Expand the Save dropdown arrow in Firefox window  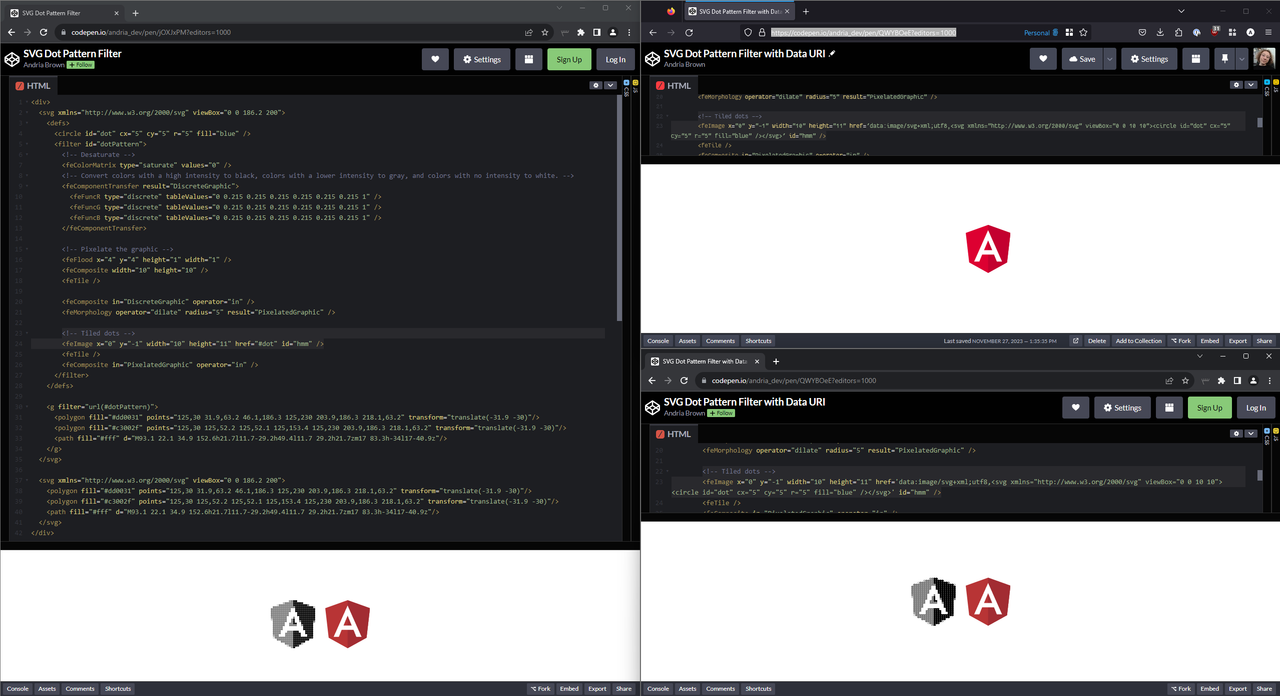(1109, 59)
